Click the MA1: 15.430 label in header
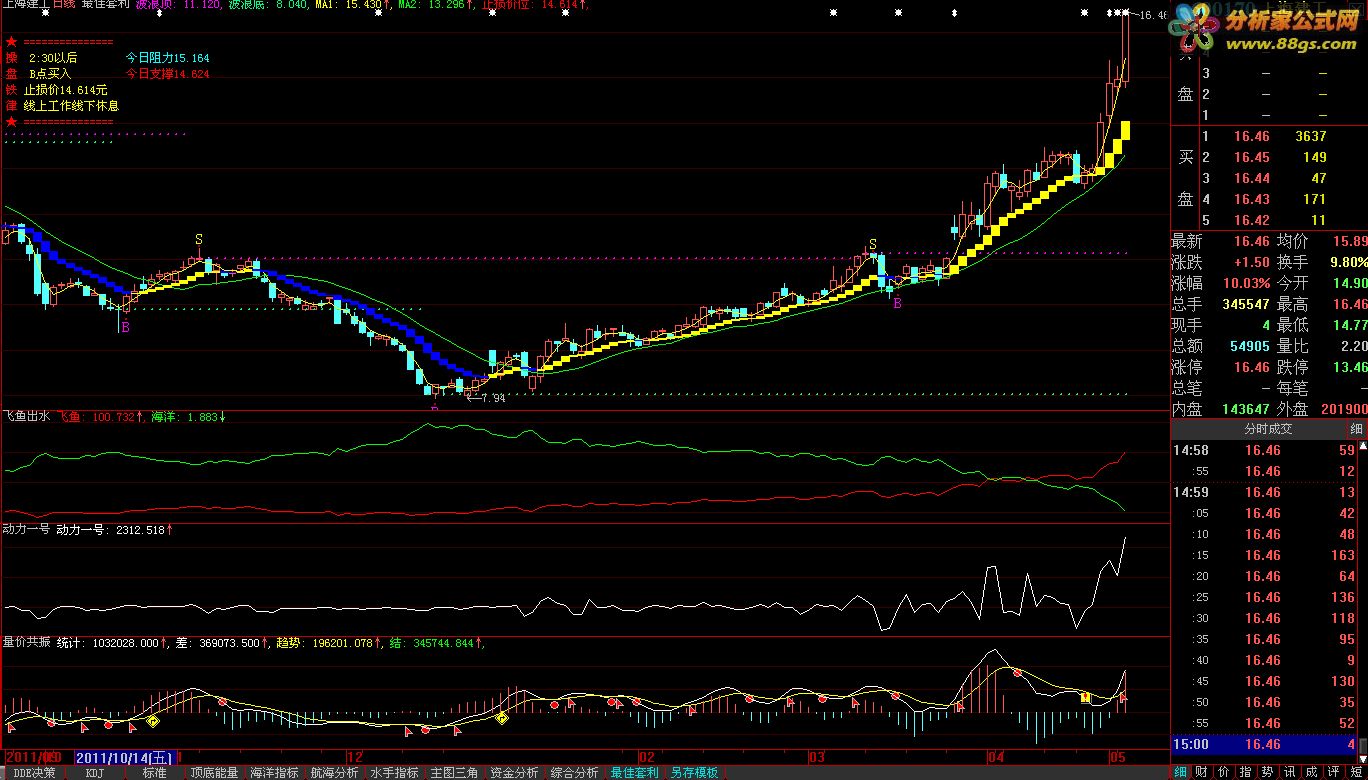The image size is (1368, 780). point(353,6)
